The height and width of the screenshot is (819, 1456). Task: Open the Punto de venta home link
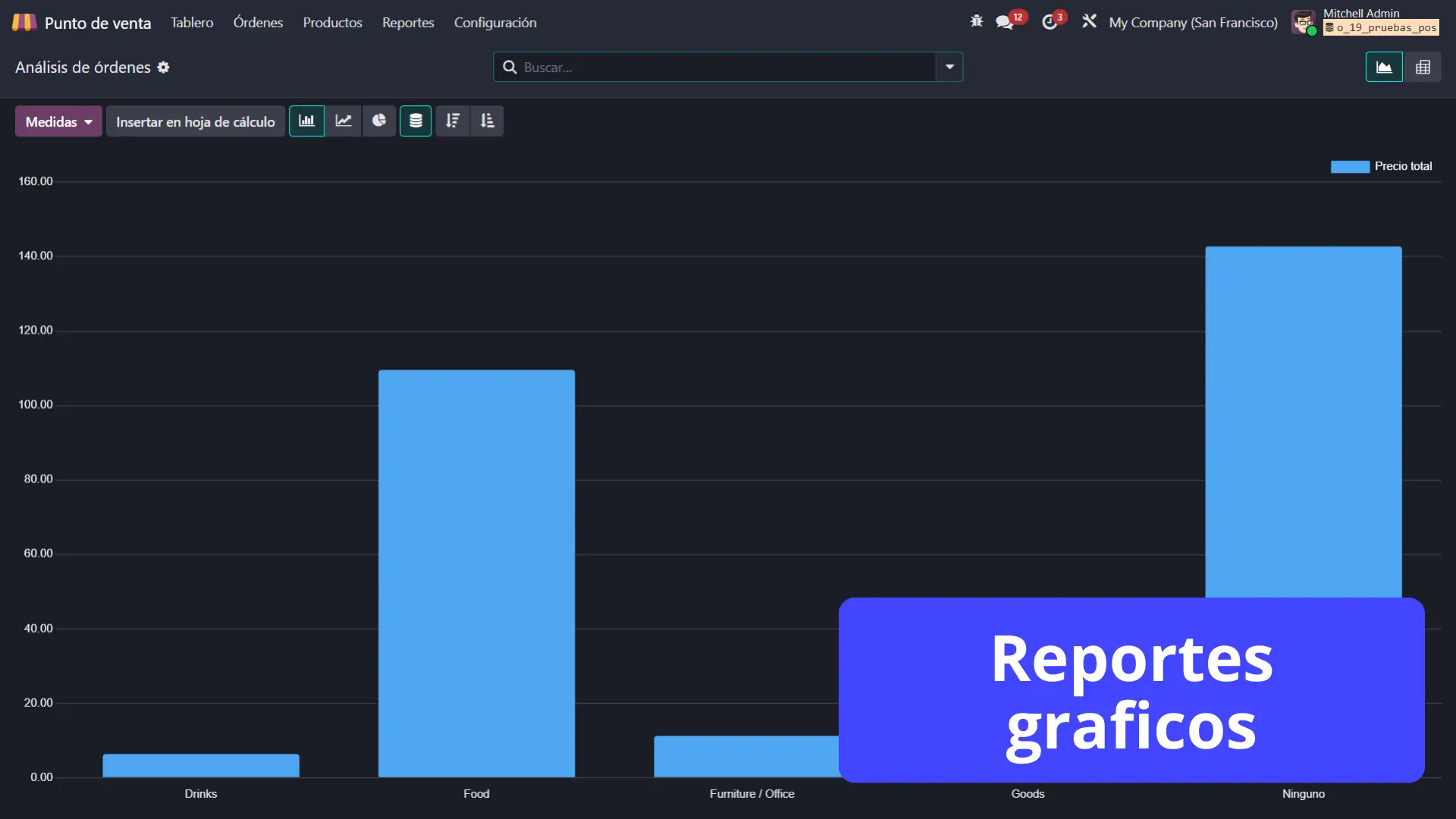tap(97, 23)
